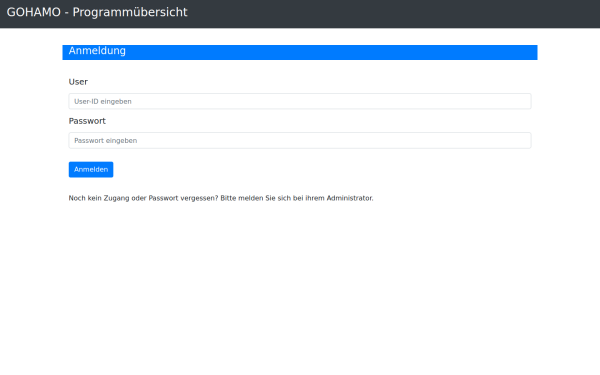Select the Anmeldung heading text
Screen dimensions: 600x375
tap(97, 51)
